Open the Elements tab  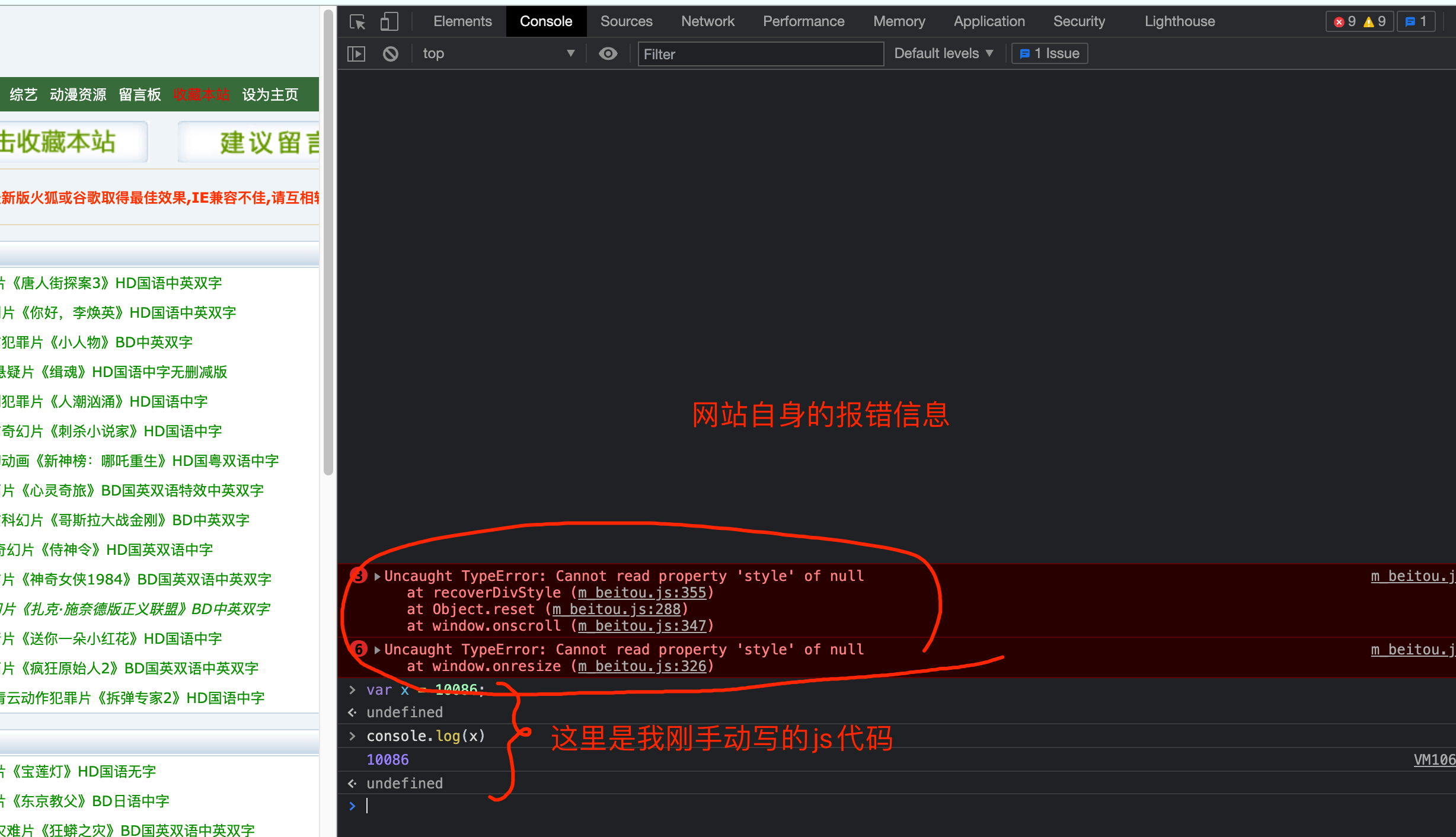(462, 22)
